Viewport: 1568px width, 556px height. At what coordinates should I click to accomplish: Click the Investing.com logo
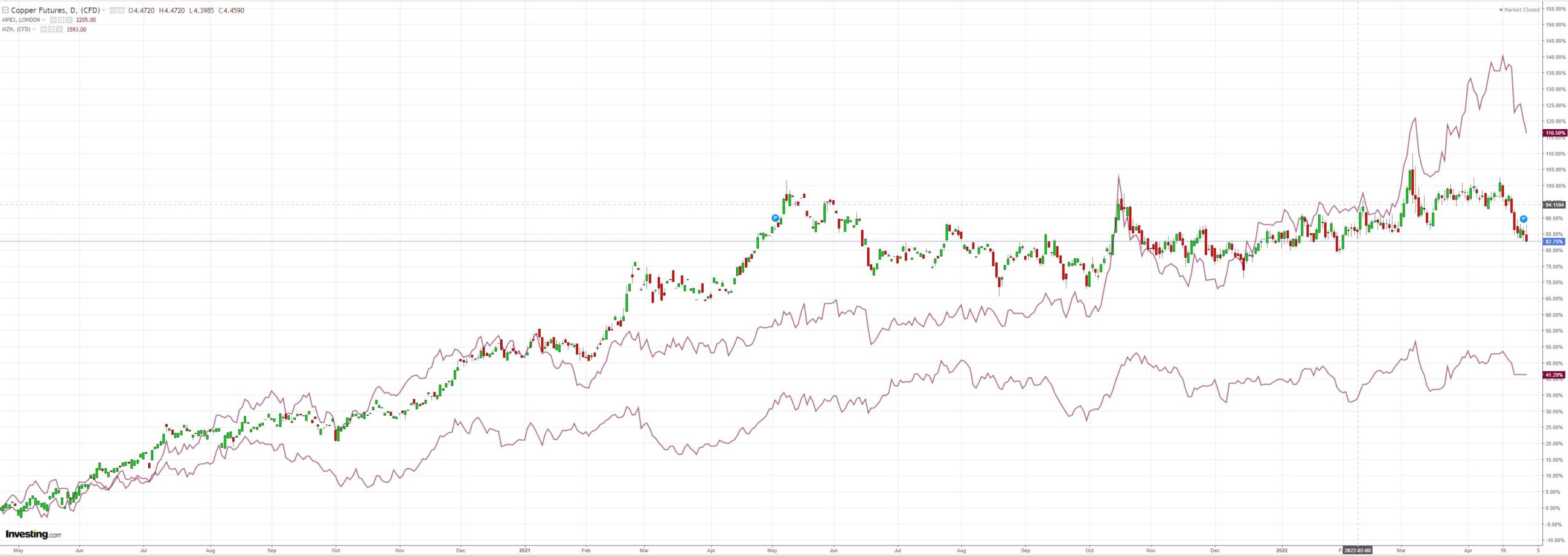33,534
